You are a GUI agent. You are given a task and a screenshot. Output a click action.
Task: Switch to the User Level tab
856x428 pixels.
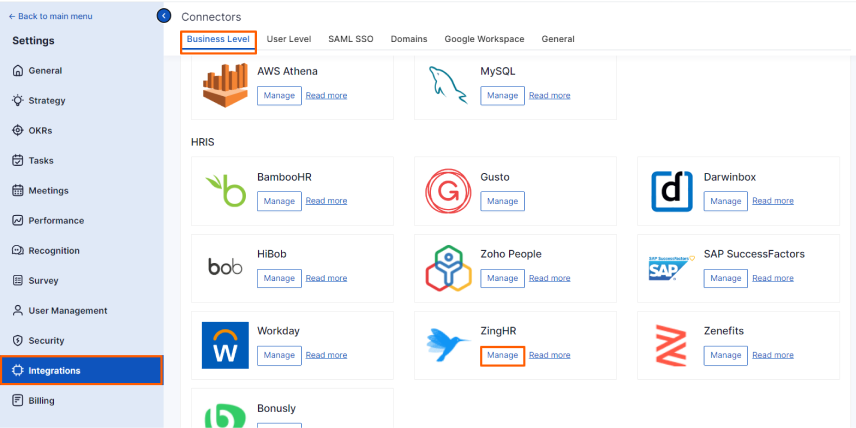coord(289,39)
